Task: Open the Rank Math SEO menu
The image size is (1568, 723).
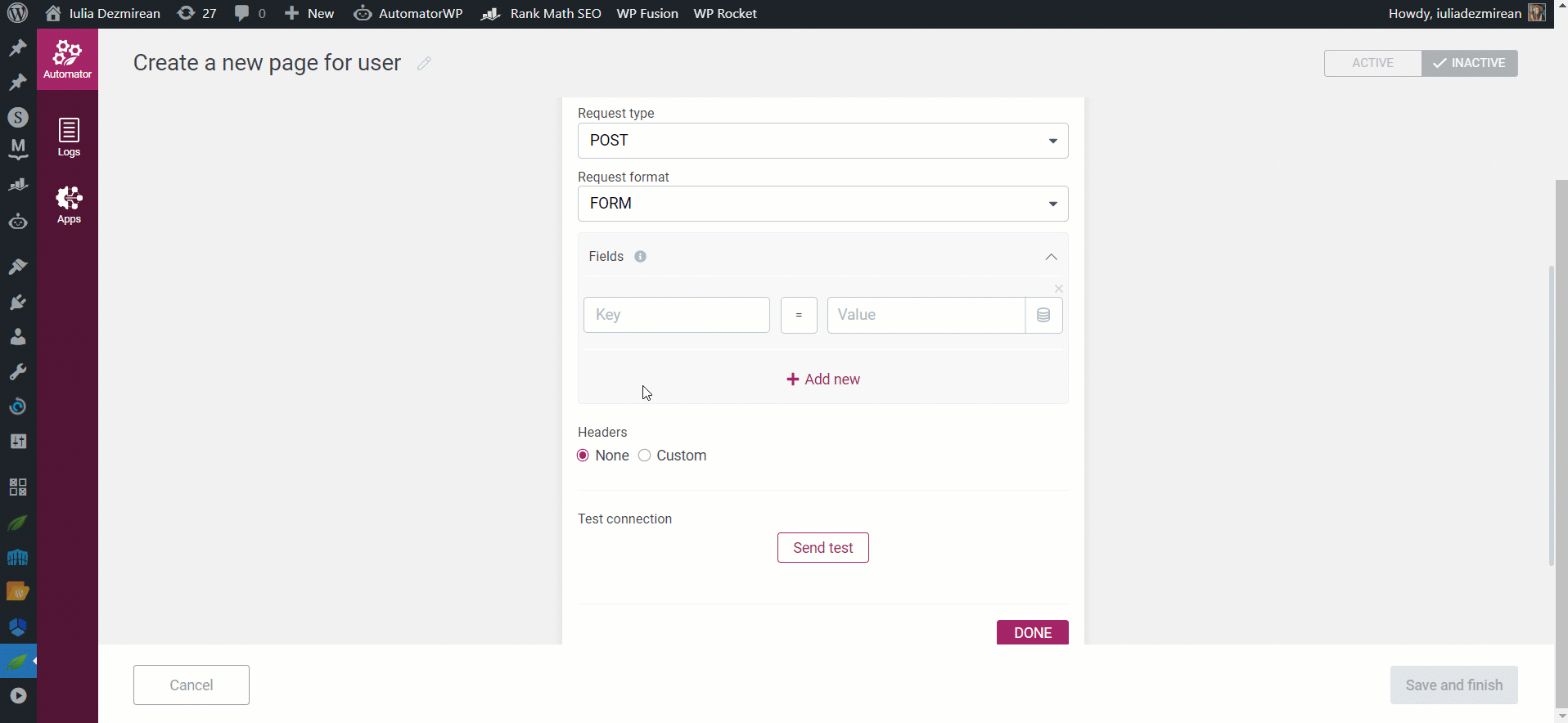Action: [542, 13]
